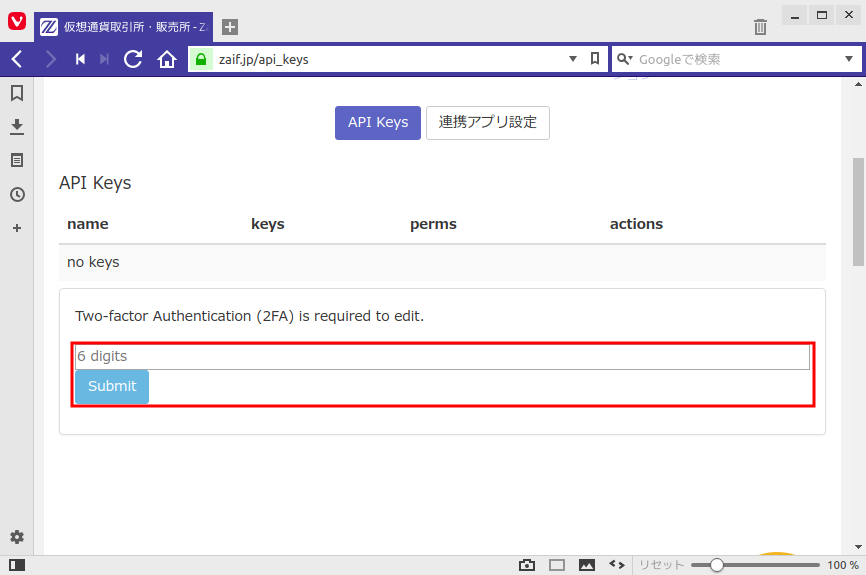Expand the search field history dropdown

(x=849, y=59)
